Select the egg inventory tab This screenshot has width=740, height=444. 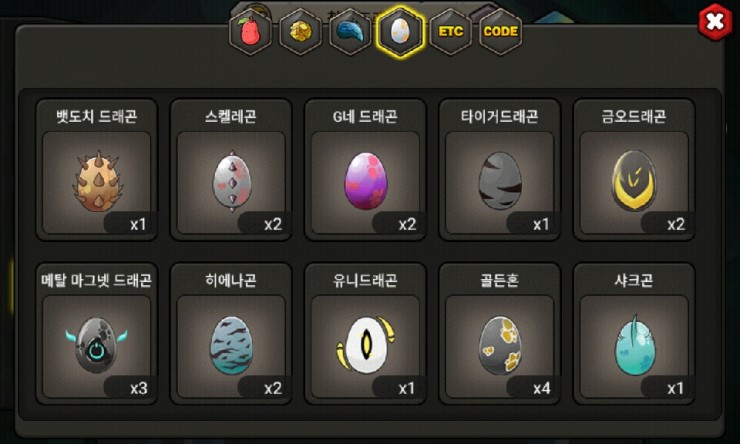[401, 32]
